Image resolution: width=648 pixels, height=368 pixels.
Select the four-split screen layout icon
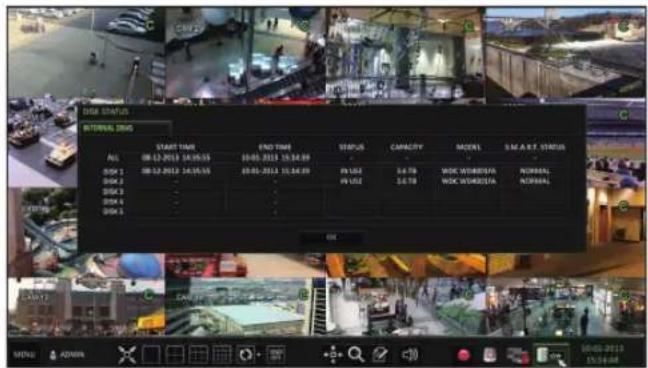(174, 355)
